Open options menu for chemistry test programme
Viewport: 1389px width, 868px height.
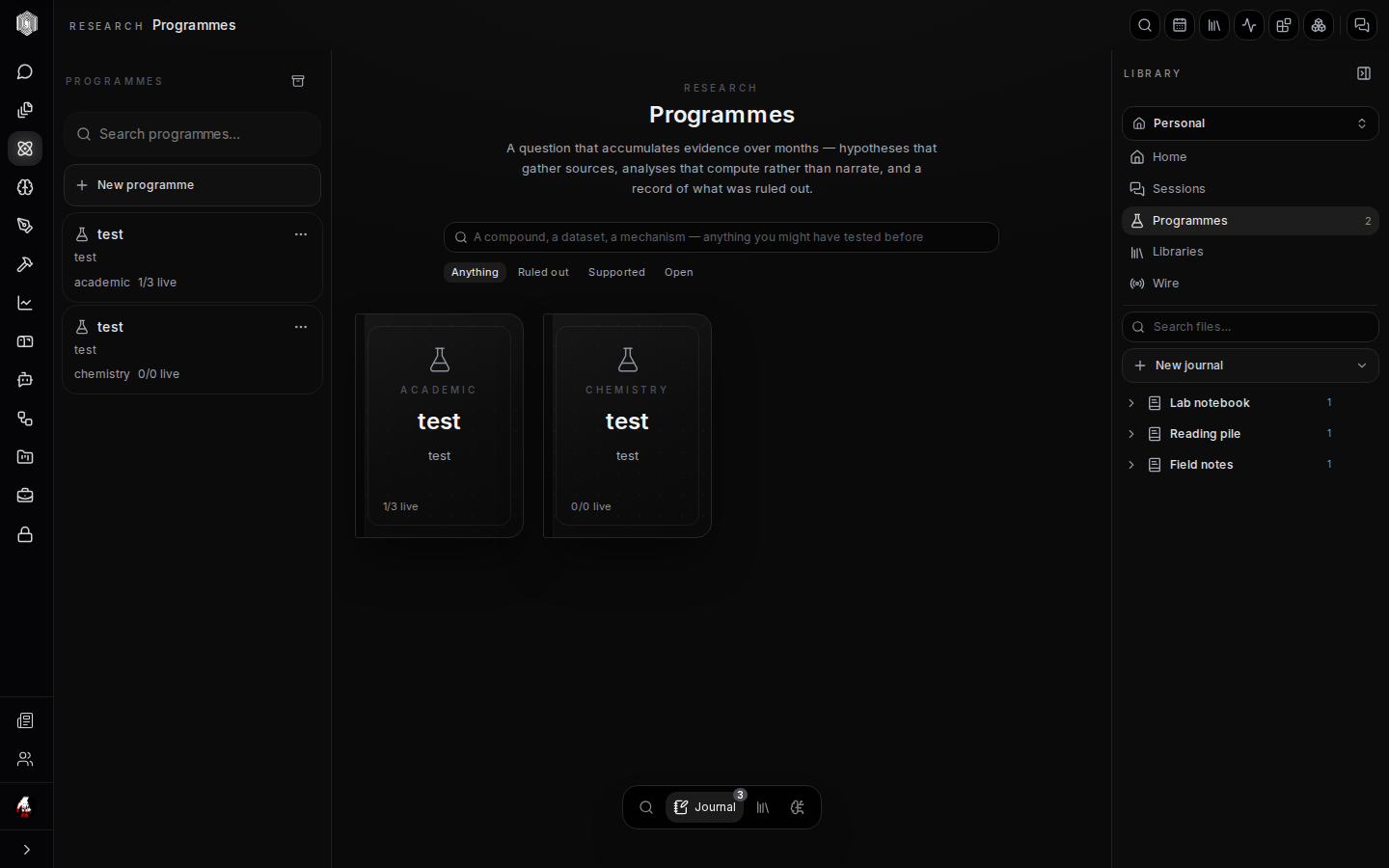pyautogui.click(x=301, y=327)
